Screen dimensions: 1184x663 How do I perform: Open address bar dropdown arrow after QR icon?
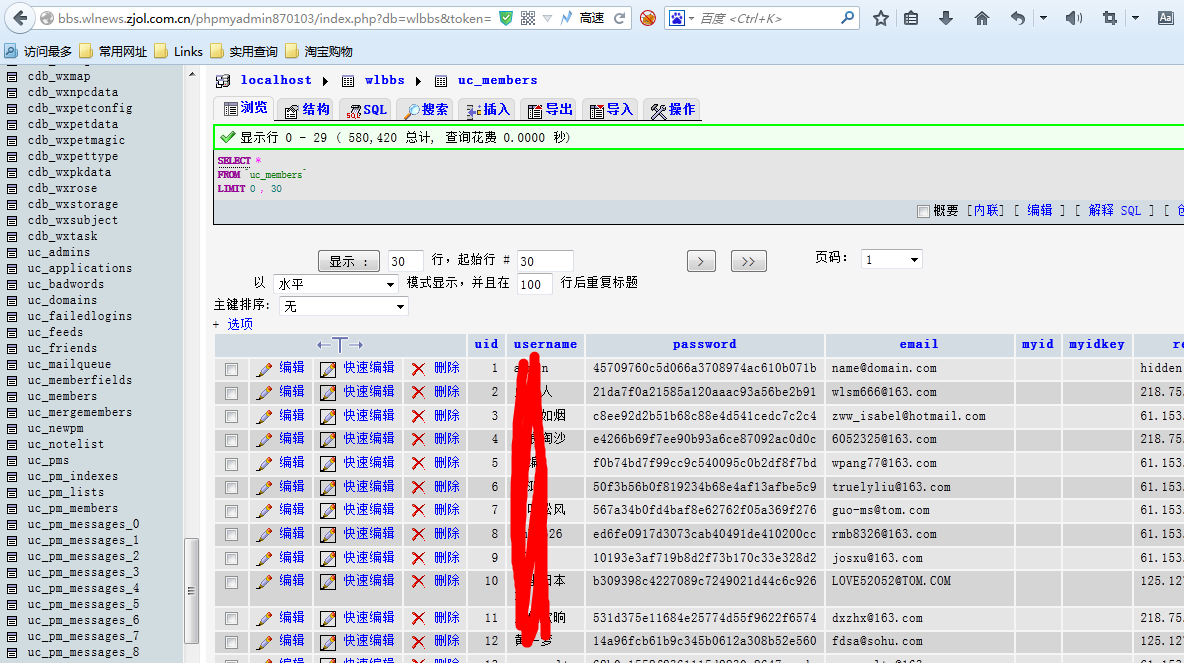547,18
